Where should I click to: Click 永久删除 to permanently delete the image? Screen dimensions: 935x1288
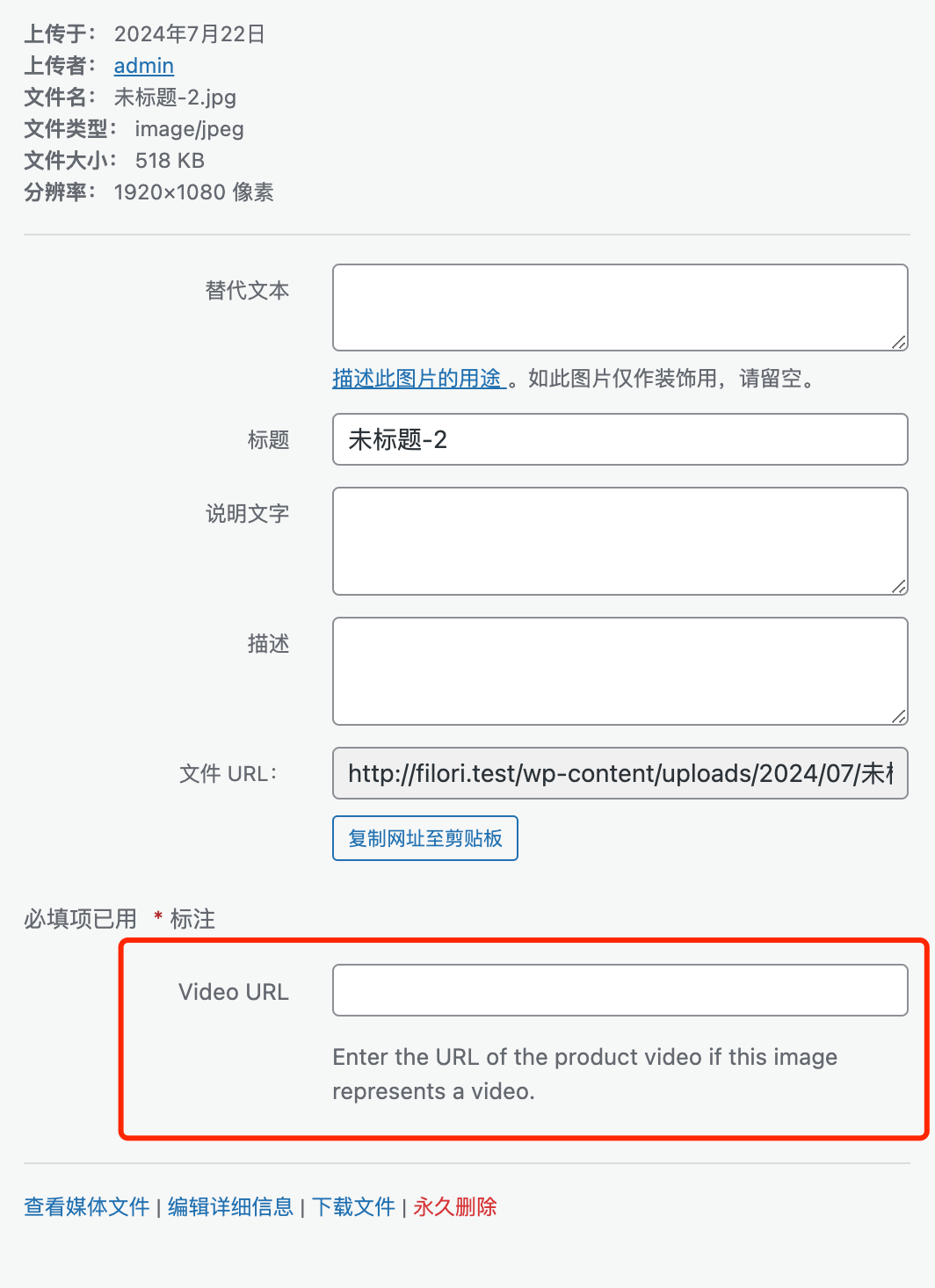click(454, 1207)
